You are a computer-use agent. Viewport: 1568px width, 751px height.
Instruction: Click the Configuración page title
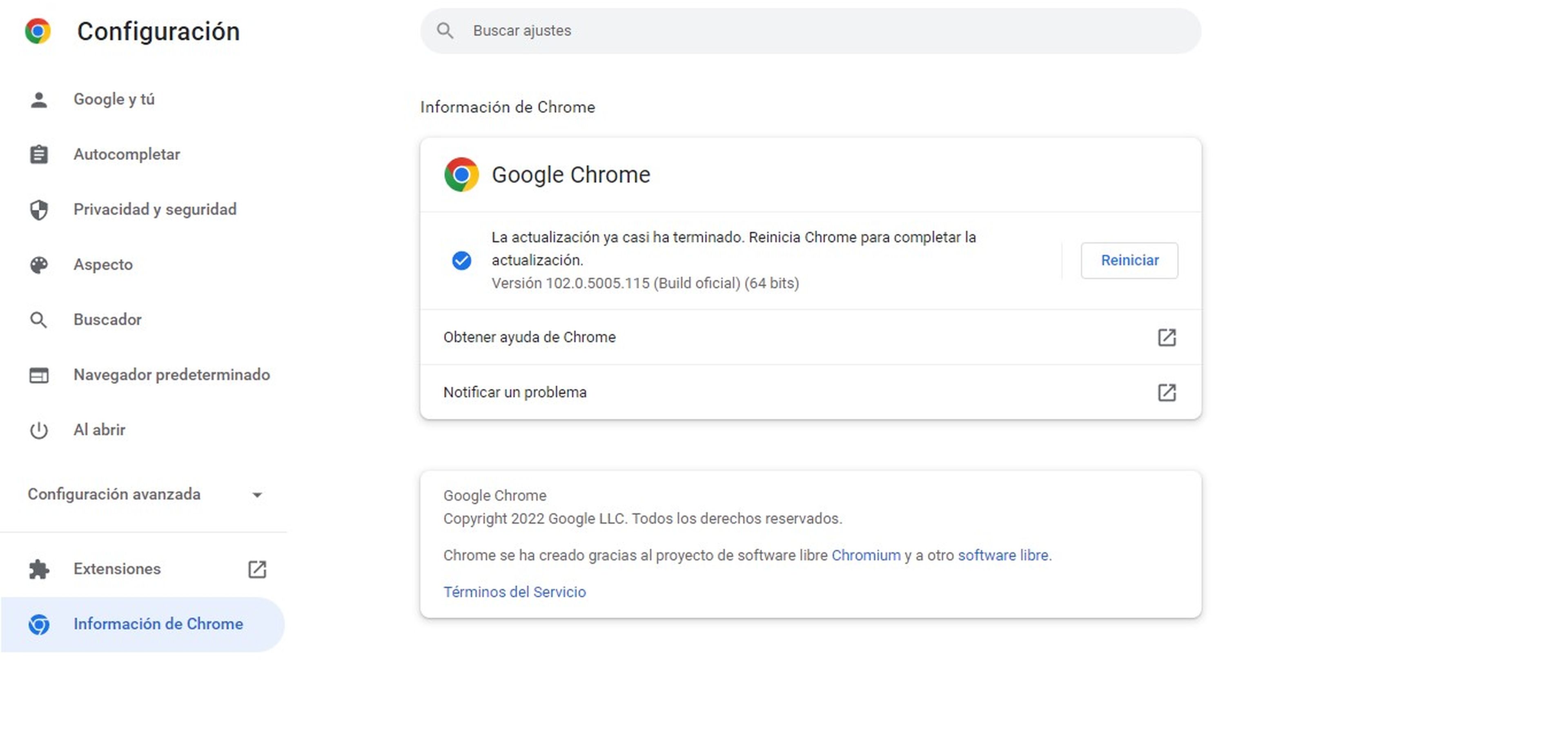click(x=158, y=32)
